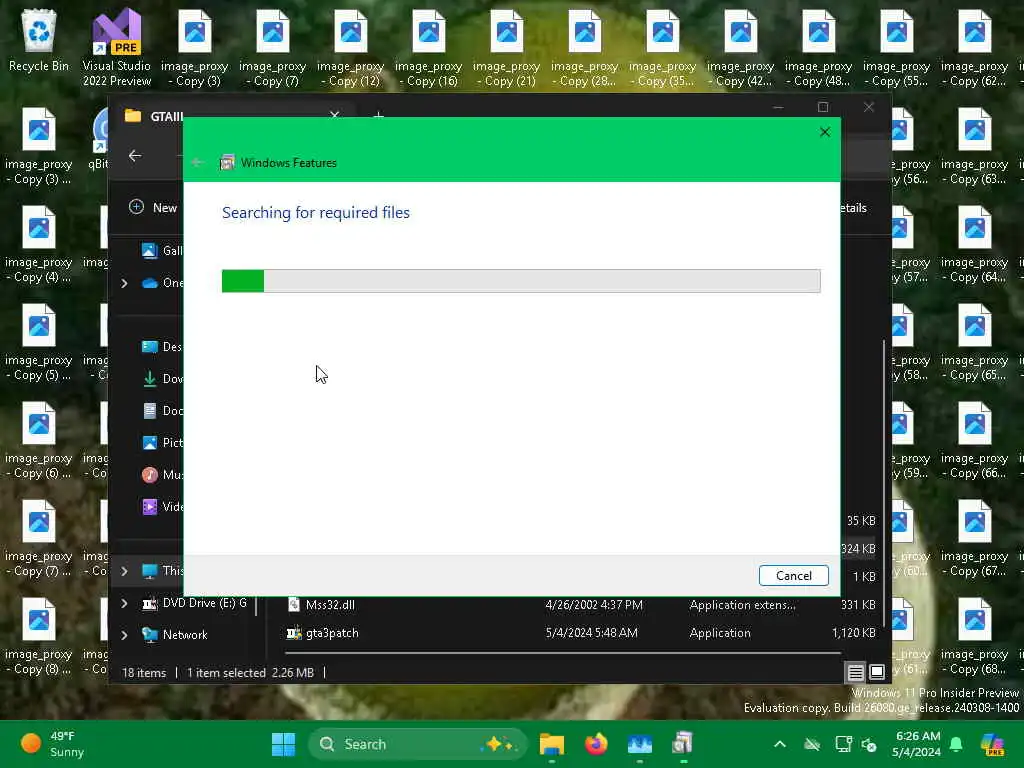Close the GTAIII File Explorer tab
This screenshot has height=768, width=1024.
click(x=334, y=115)
